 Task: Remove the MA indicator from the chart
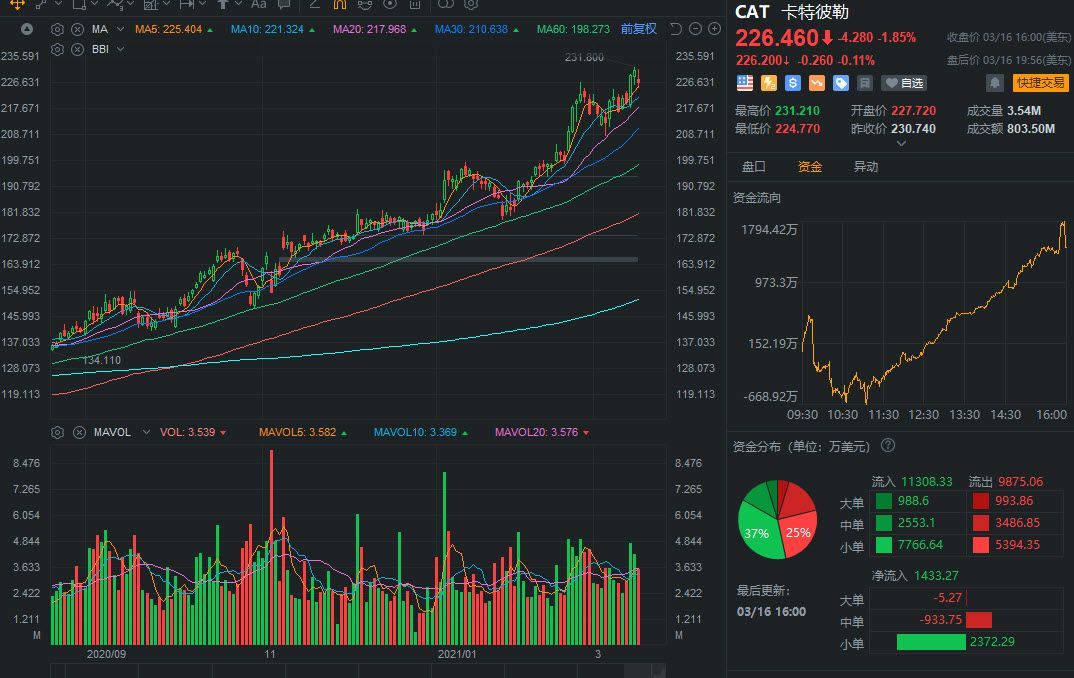[x=78, y=29]
